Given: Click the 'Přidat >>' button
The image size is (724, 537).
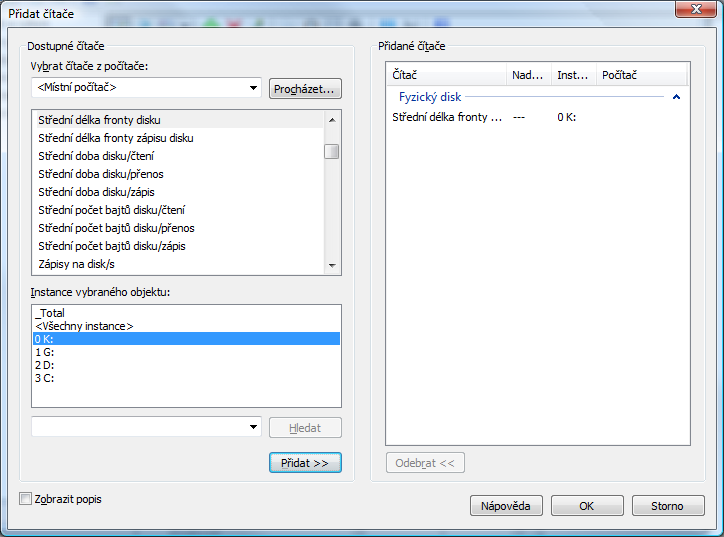Looking at the screenshot, I should (305, 463).
